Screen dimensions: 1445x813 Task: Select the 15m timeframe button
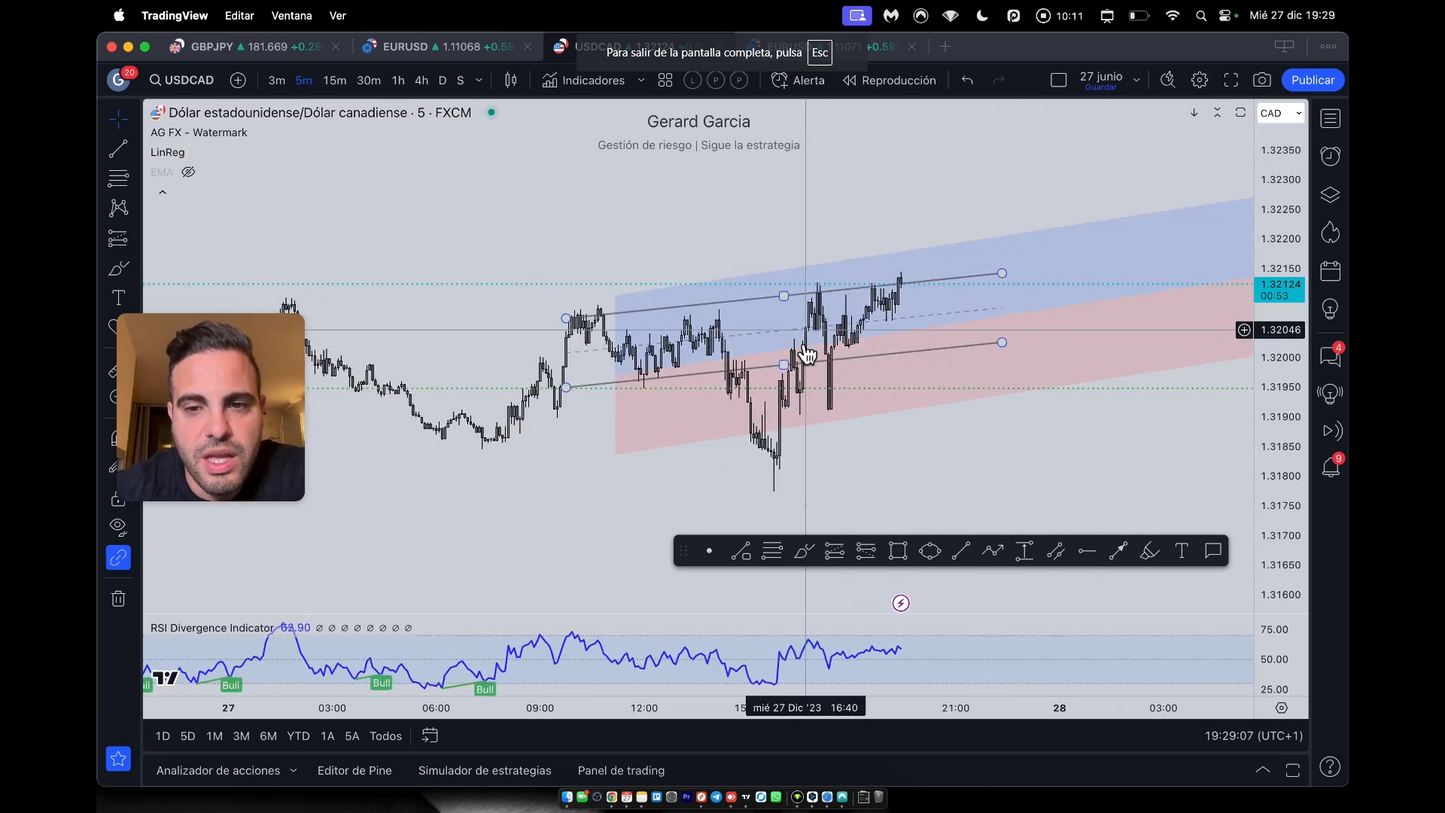(334, 80)
